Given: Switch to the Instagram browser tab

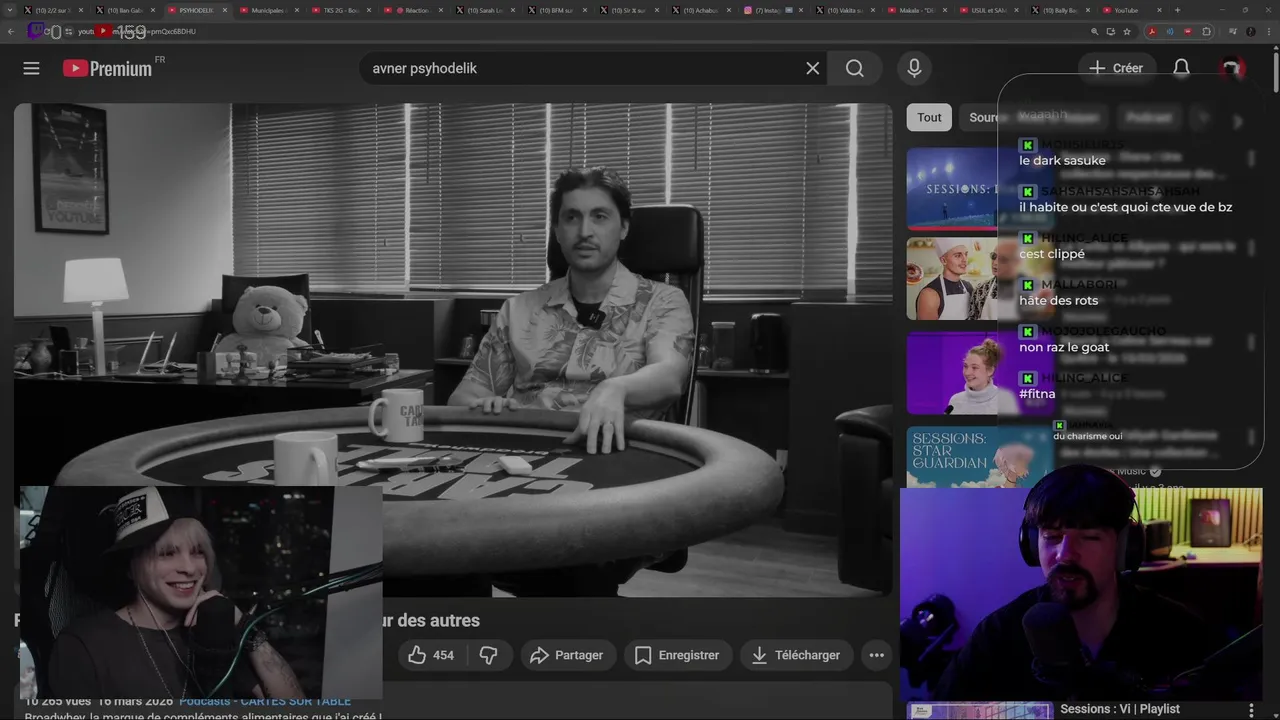Looking at the screenshot, I should (772, 10).
